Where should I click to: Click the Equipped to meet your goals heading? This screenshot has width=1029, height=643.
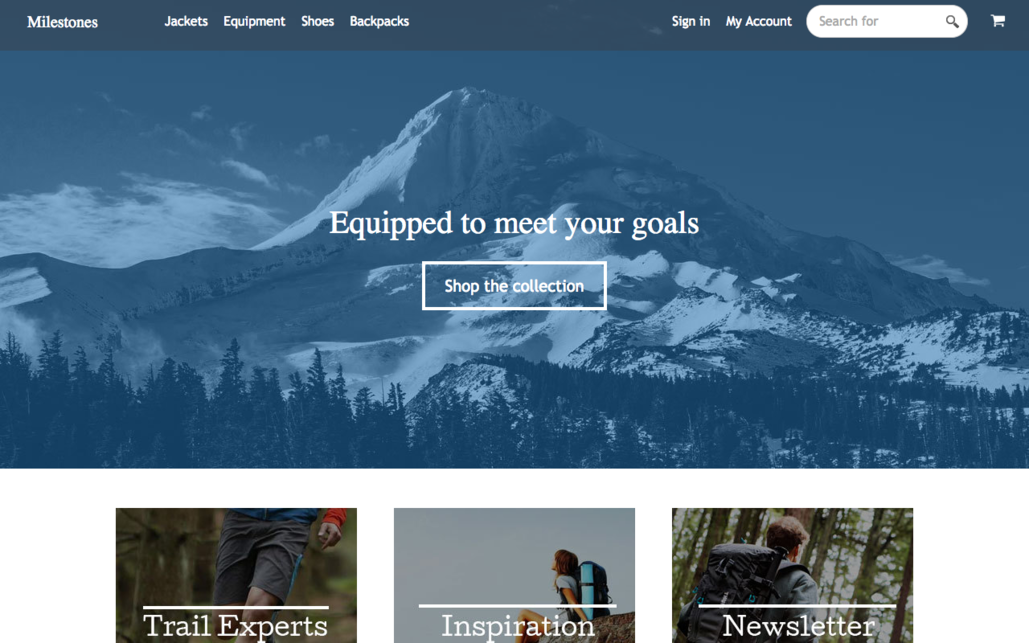[x=514, y=223]
